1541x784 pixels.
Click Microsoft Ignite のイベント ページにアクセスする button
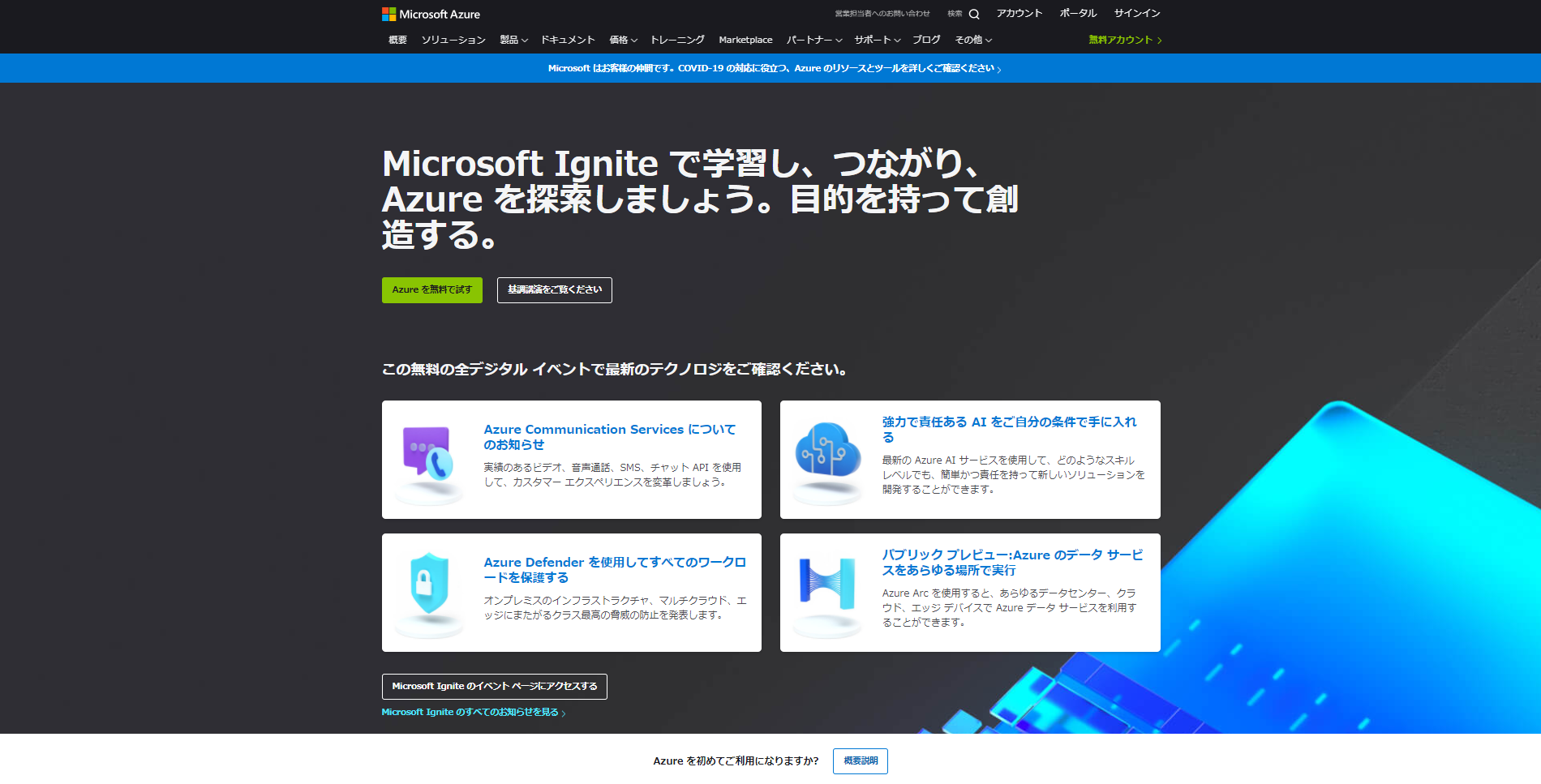pos(495,687)
